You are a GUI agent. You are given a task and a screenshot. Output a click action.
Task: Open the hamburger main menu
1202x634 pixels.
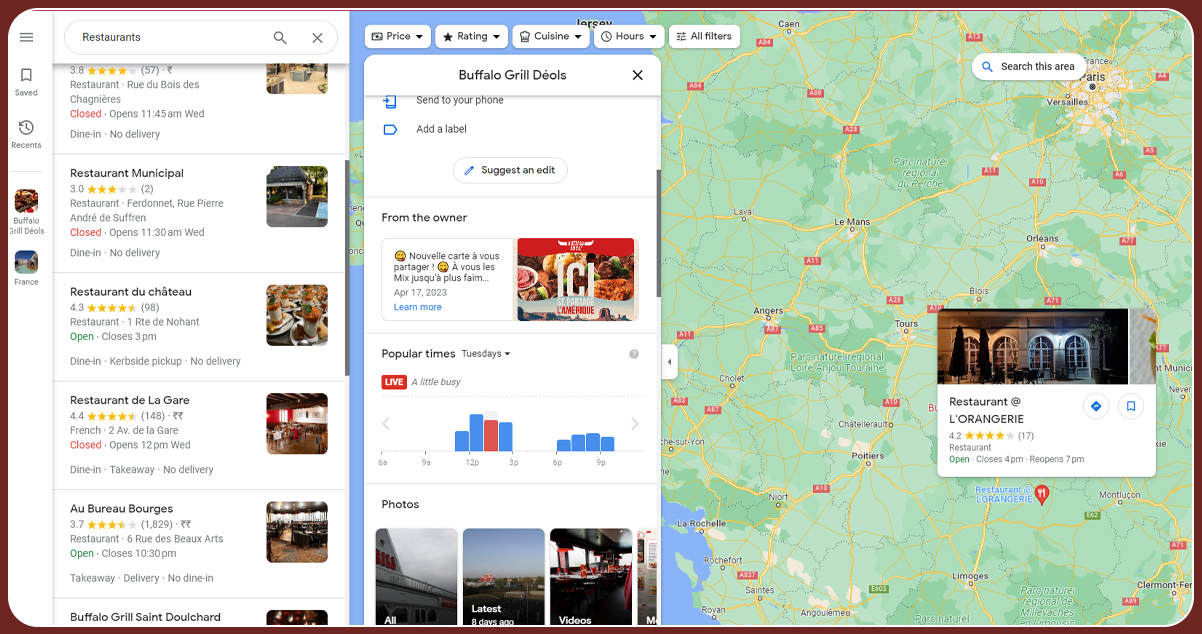(26, 37)
